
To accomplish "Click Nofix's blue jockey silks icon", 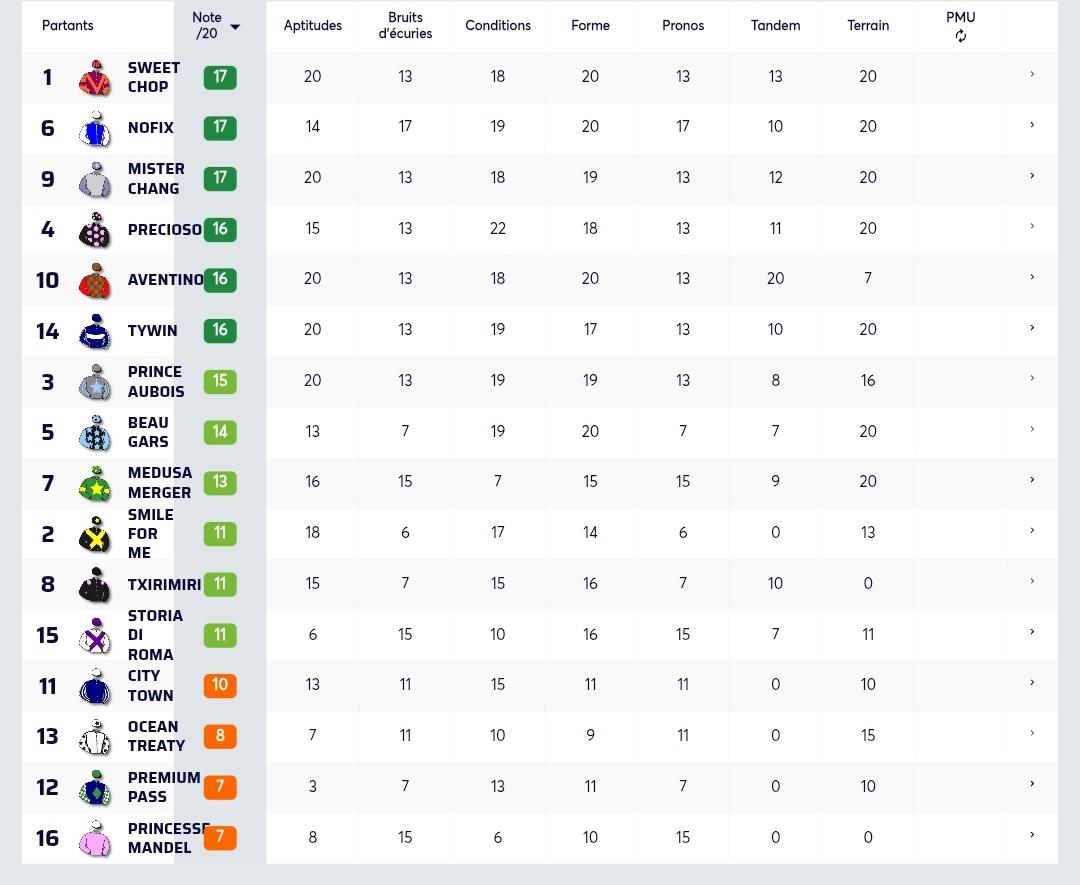I will tap(96, 128).
